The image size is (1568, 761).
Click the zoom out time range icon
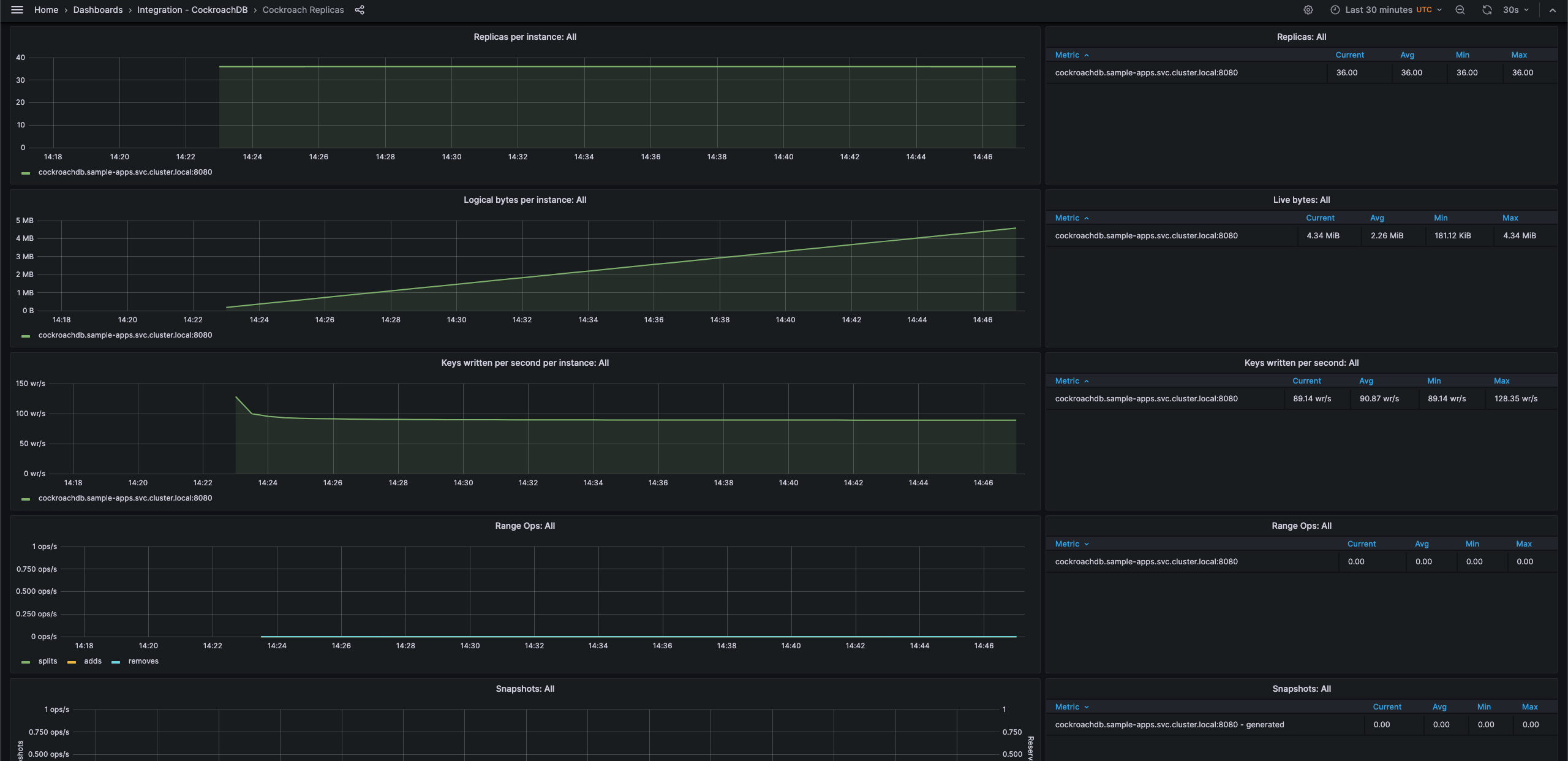coord(1460,10)
